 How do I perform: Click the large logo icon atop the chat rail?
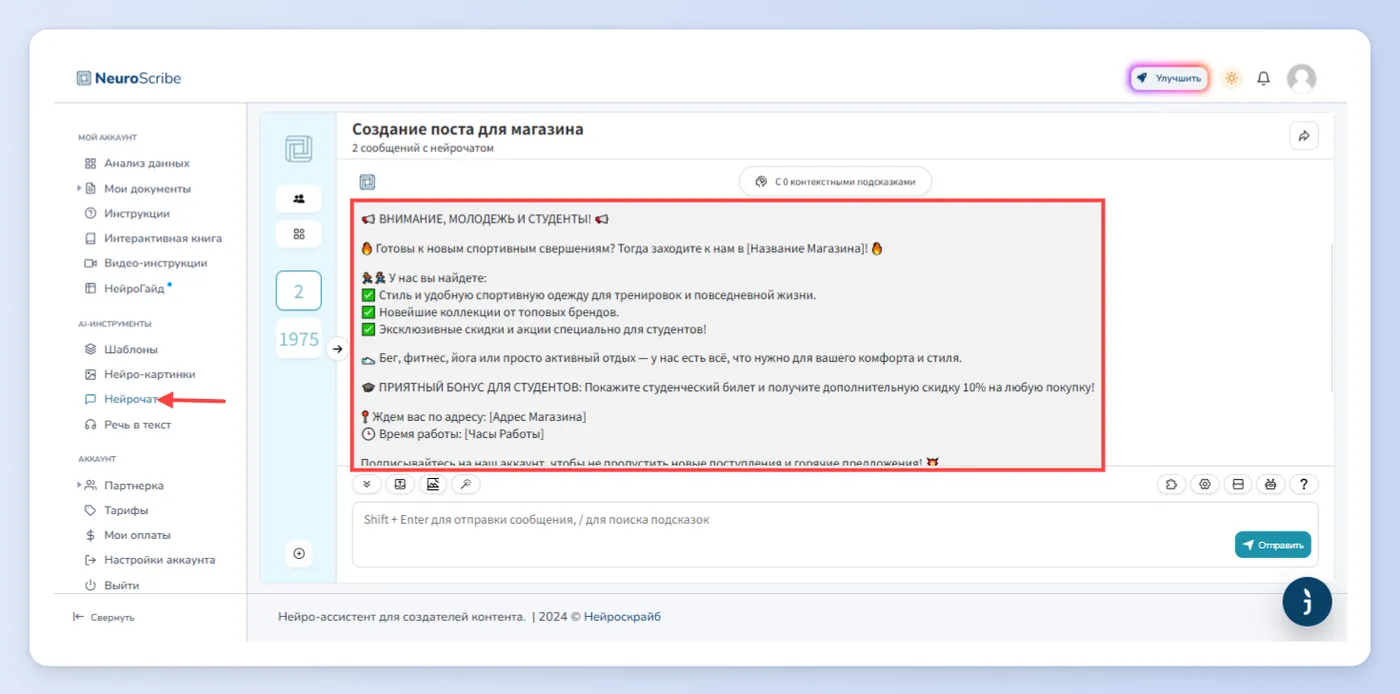pos(299,149)
